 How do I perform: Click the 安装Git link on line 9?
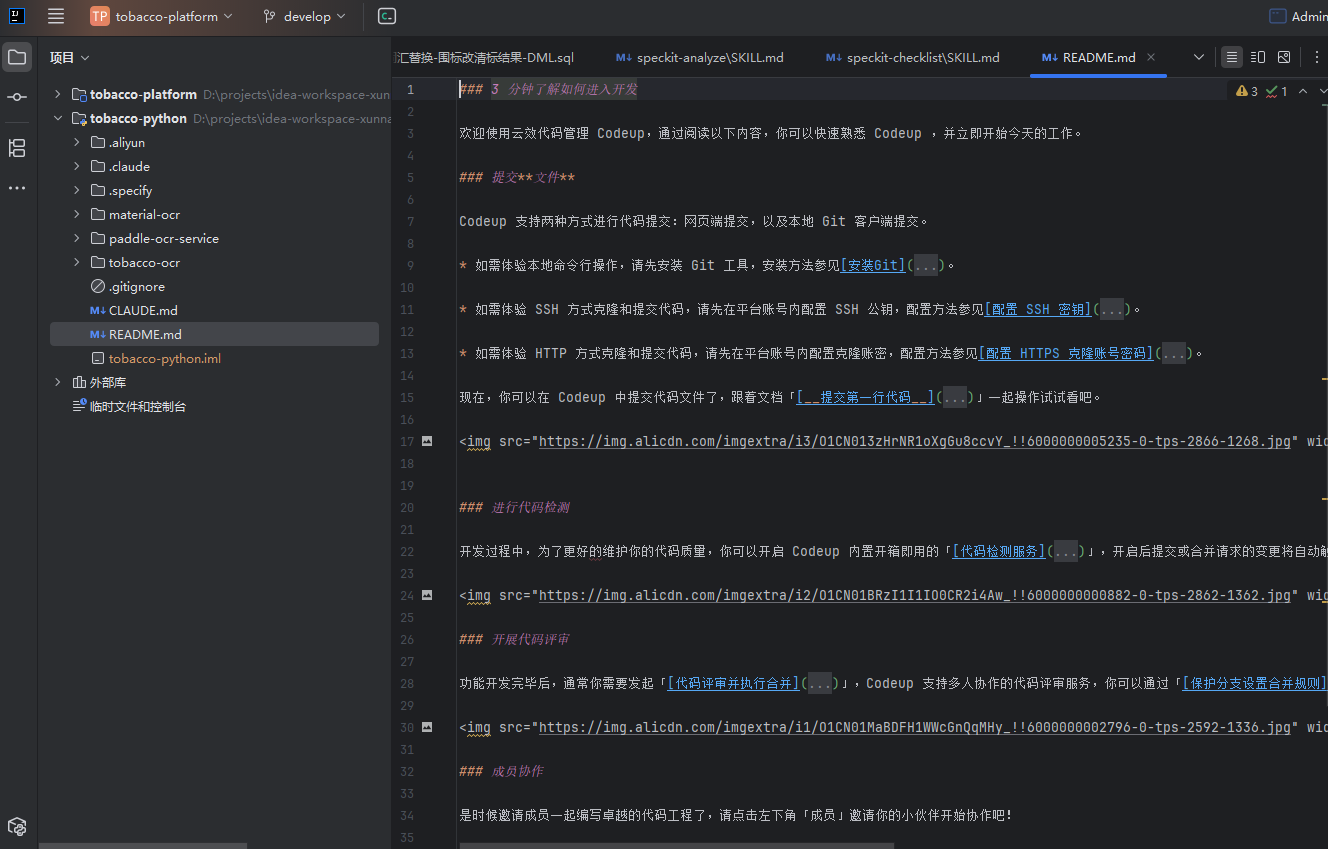click(x=873, y=265)
